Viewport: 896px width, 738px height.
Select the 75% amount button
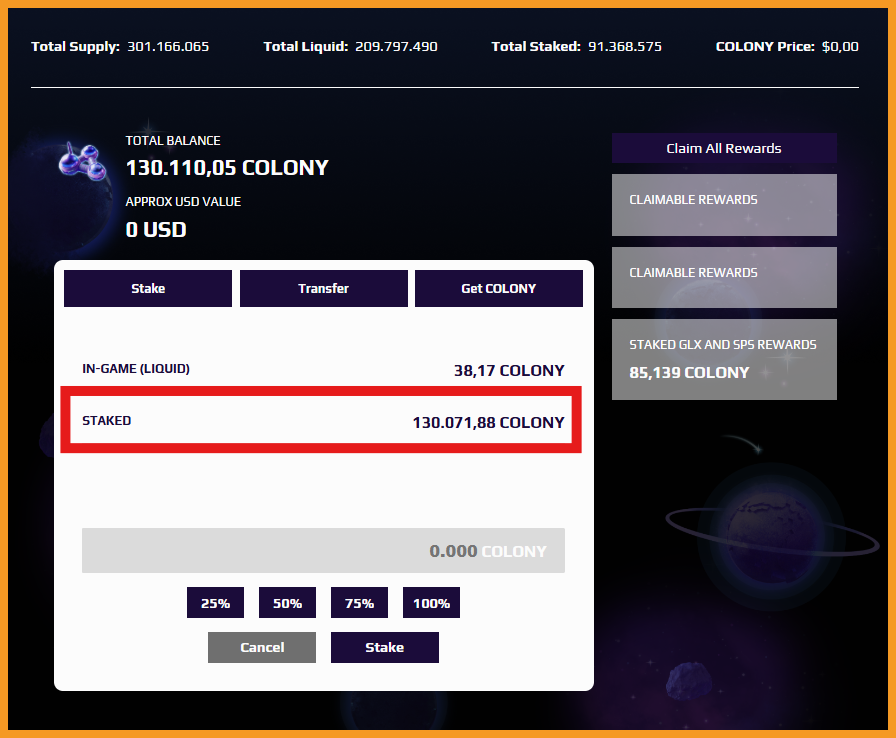click(359, 603)
